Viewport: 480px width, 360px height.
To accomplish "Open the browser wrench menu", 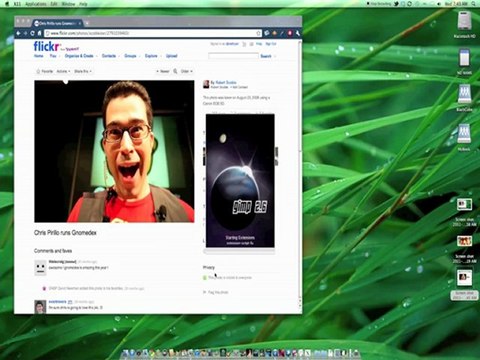I will [x=297, y=33].
